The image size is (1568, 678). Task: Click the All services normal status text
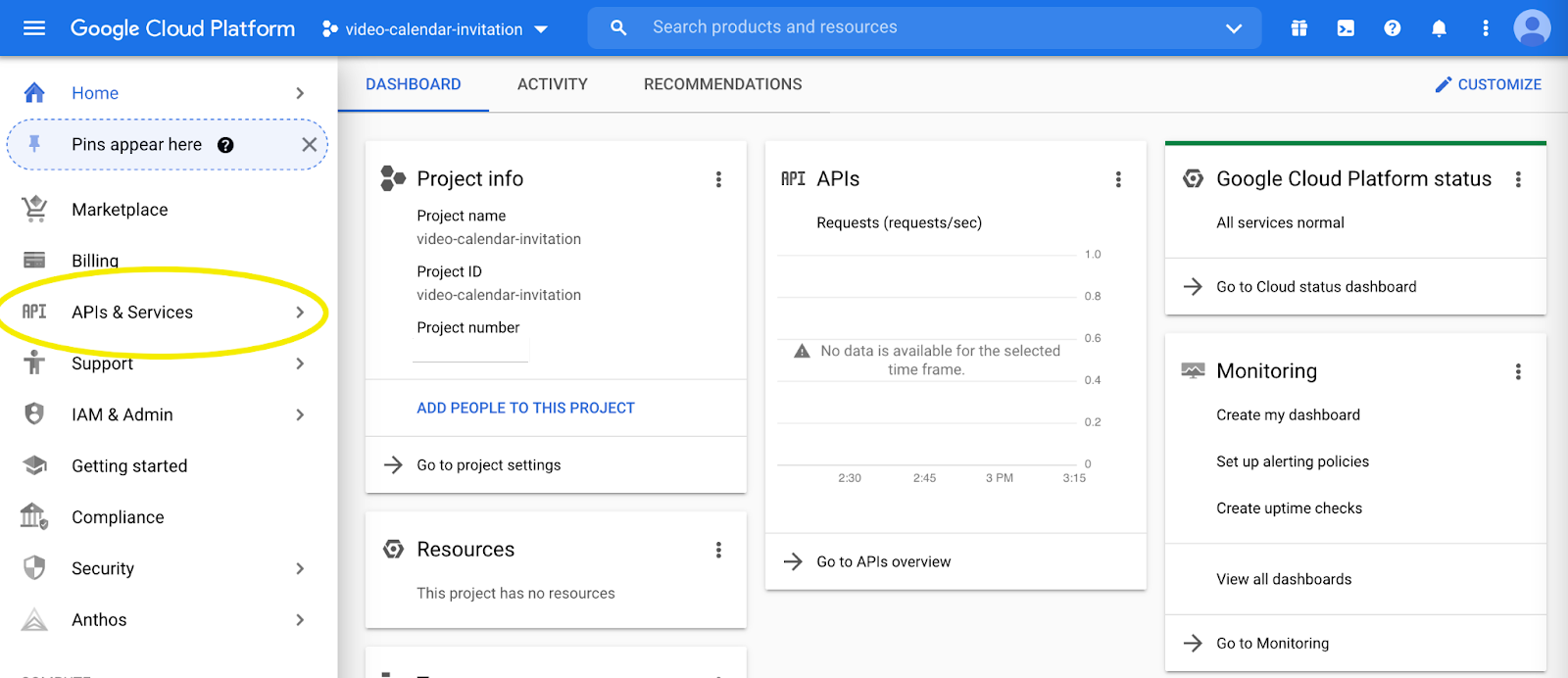[1280, 222]
